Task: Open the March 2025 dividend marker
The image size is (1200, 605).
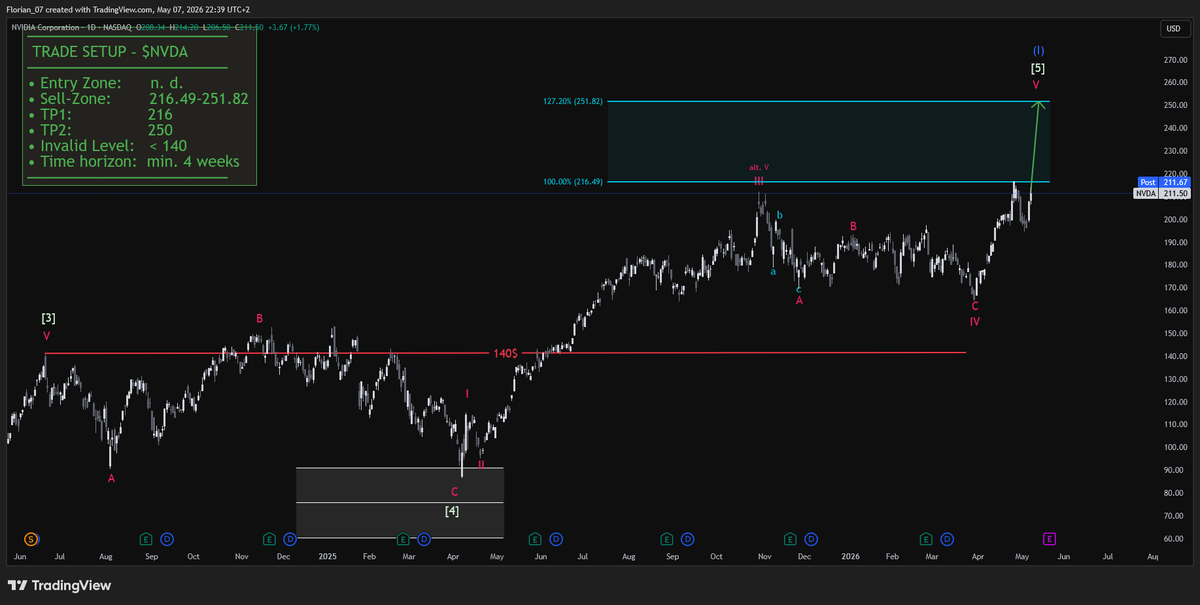Action: [x=424, y=538]
